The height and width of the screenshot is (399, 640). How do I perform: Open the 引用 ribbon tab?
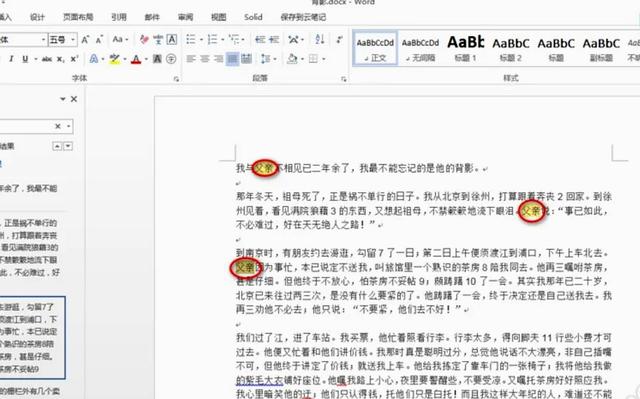pyautogui.click(x=119, y=17)
